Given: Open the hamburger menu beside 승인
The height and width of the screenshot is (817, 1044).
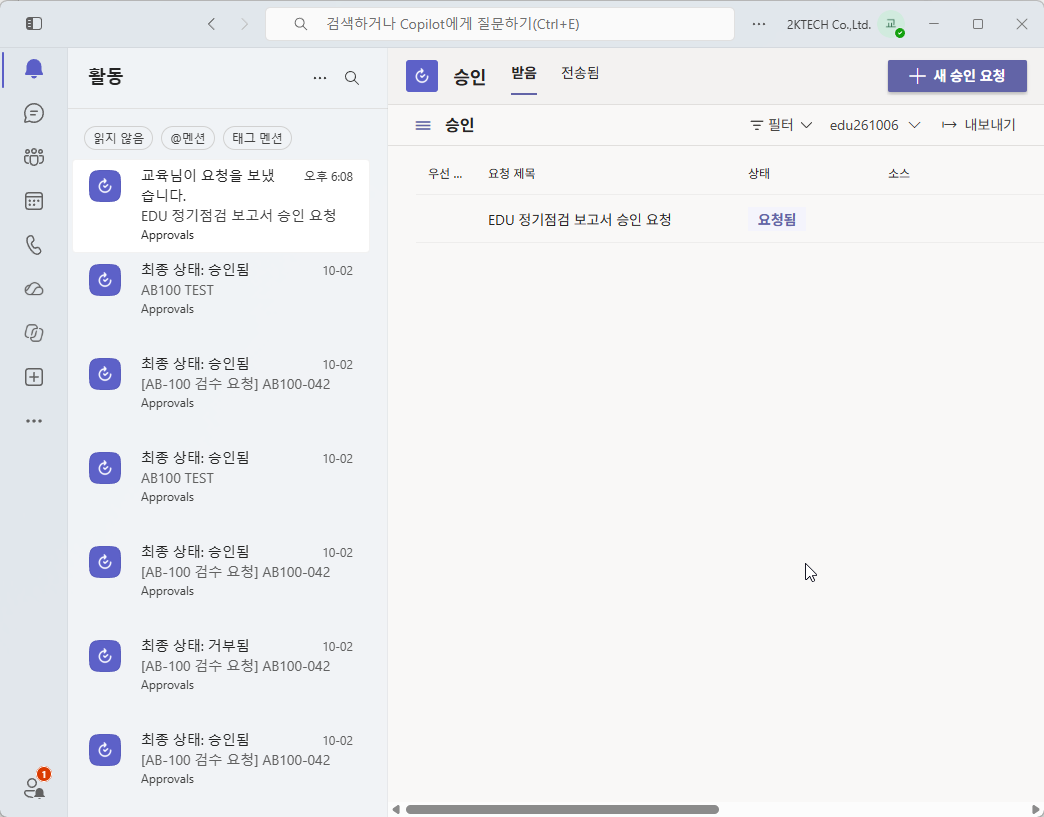Looking at the screenshot, I should (x=423, y=125).
